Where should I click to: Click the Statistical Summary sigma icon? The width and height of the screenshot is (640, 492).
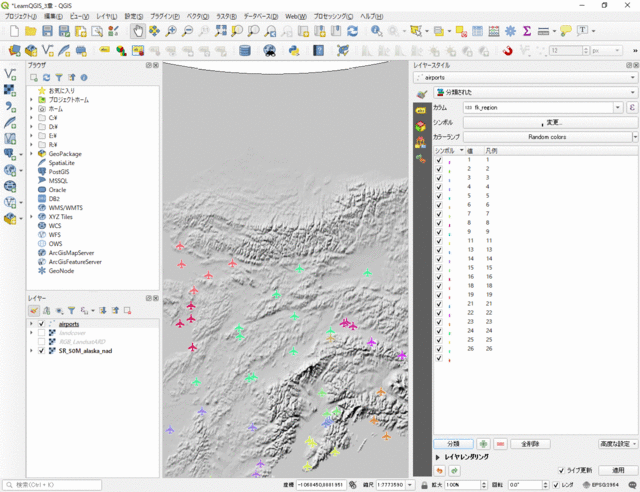click(x=527, y=31)
